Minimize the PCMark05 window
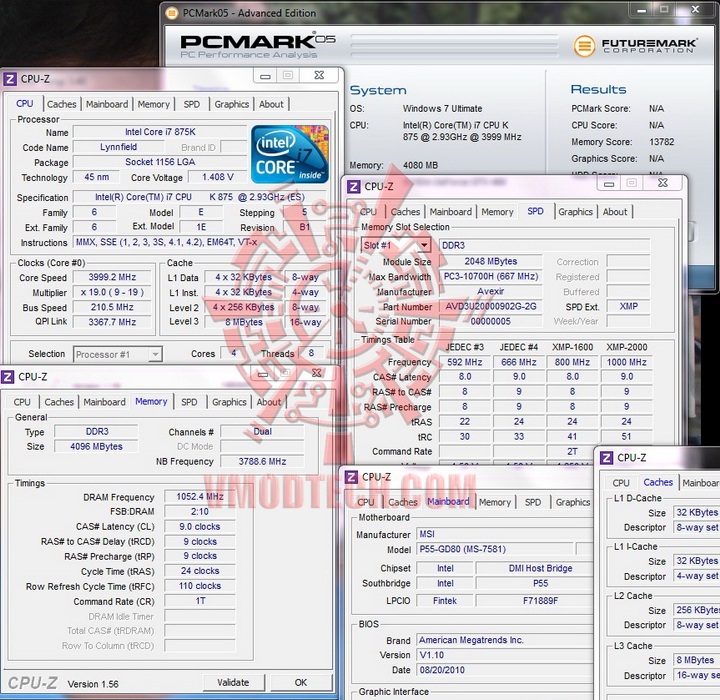720x700 pixels. [x=641, y=10]
